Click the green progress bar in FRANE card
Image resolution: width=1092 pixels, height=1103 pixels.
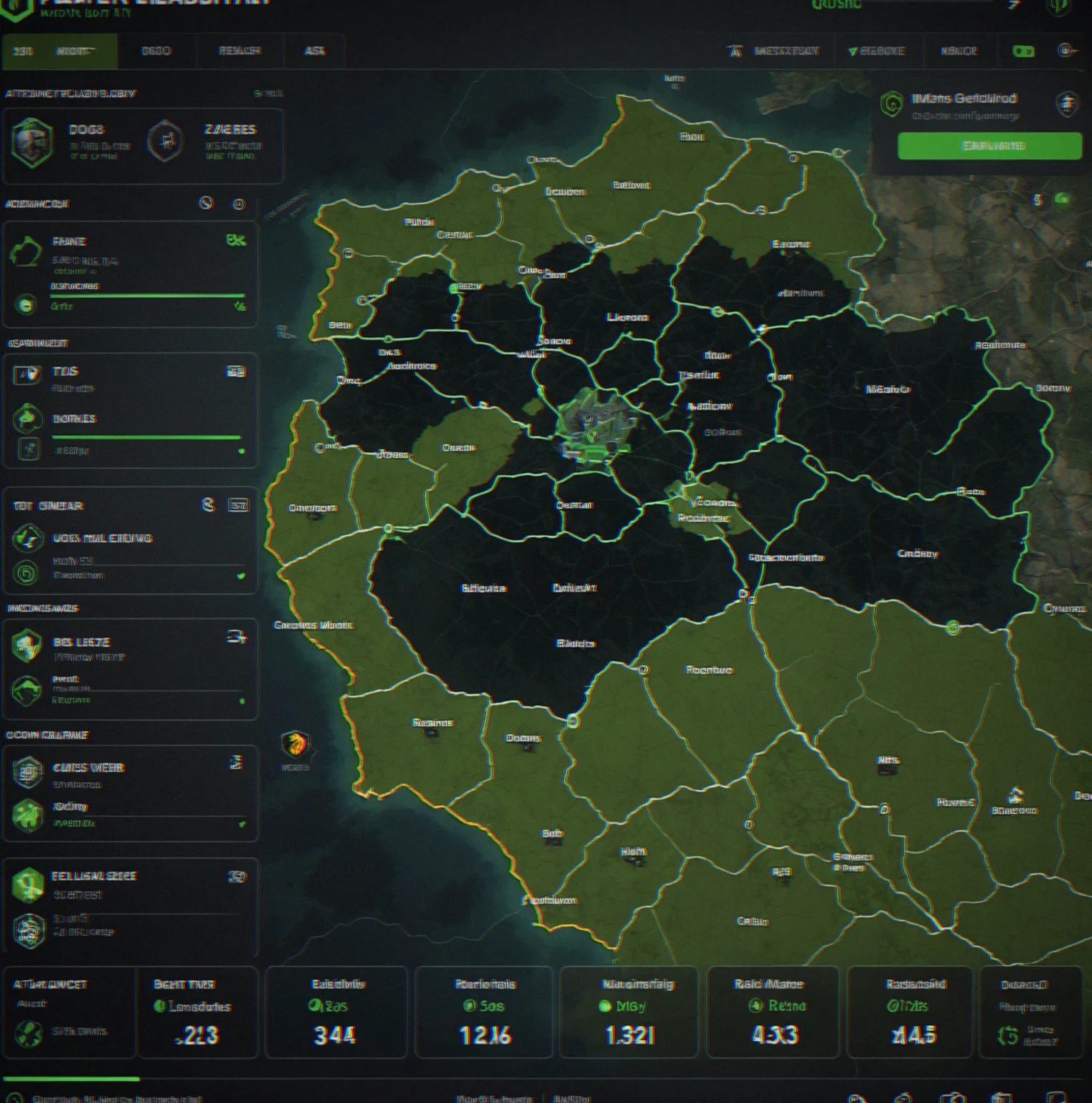click(x=147, y=294)
